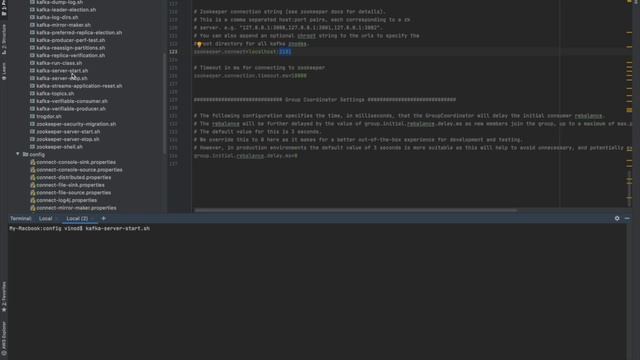Open the Learn tool window
This screenshot has width=640, height=360.
click(4, 71)
